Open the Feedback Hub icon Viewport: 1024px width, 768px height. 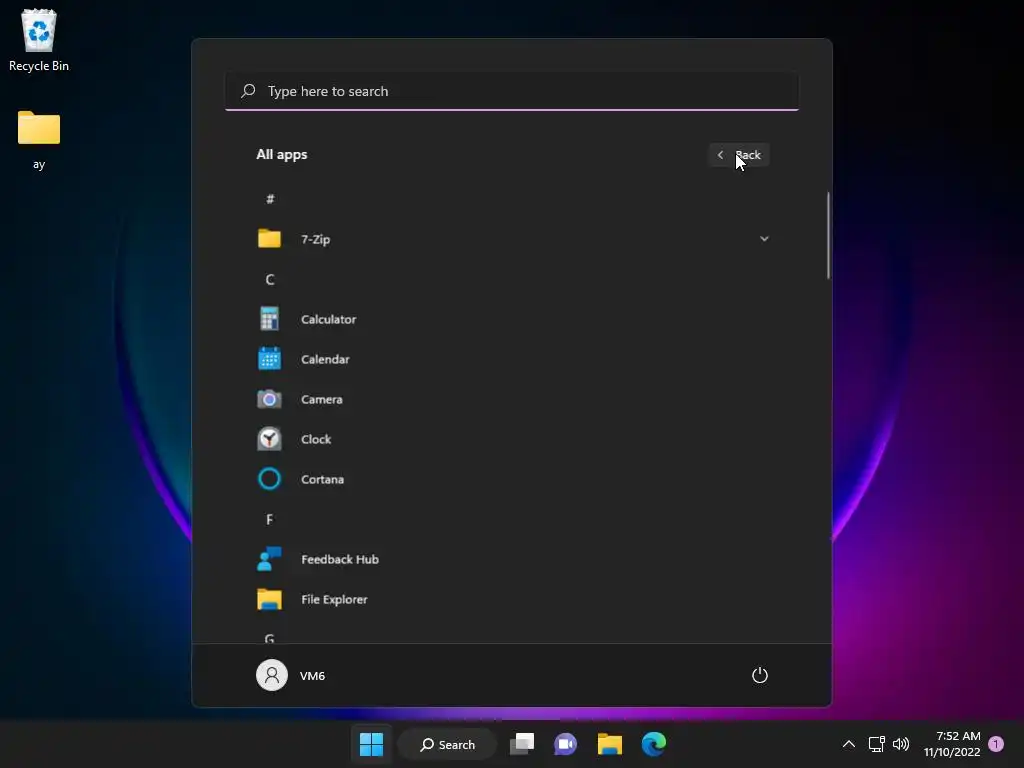click(x=269, y=559)
